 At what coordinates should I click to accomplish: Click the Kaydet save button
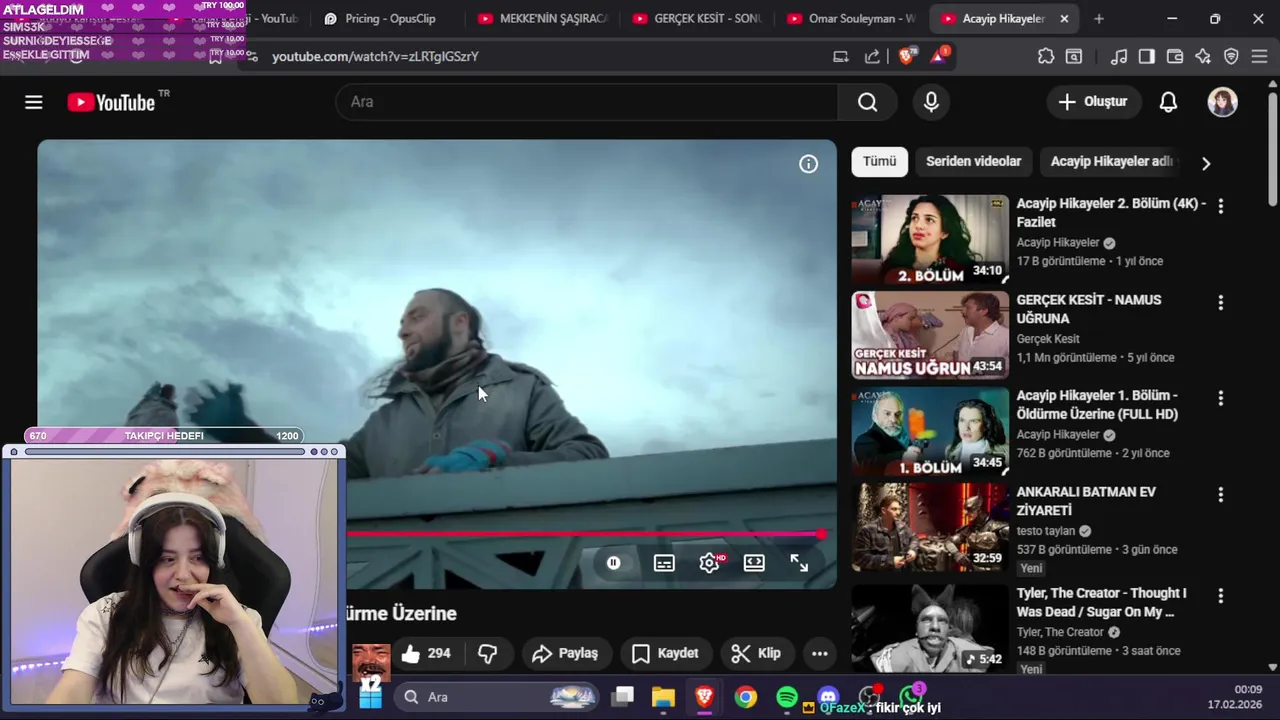coord(665,653)
